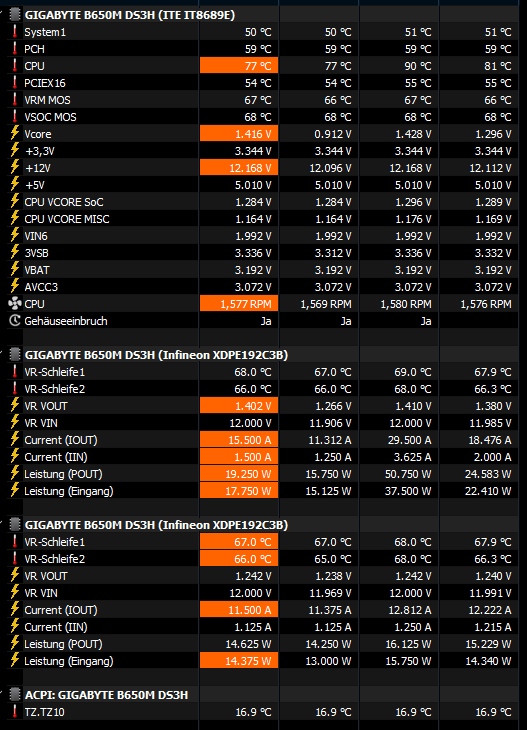Click the CPU average value 81 °C
This screenshot has height=730, width=527.
[x=498, y=66]
